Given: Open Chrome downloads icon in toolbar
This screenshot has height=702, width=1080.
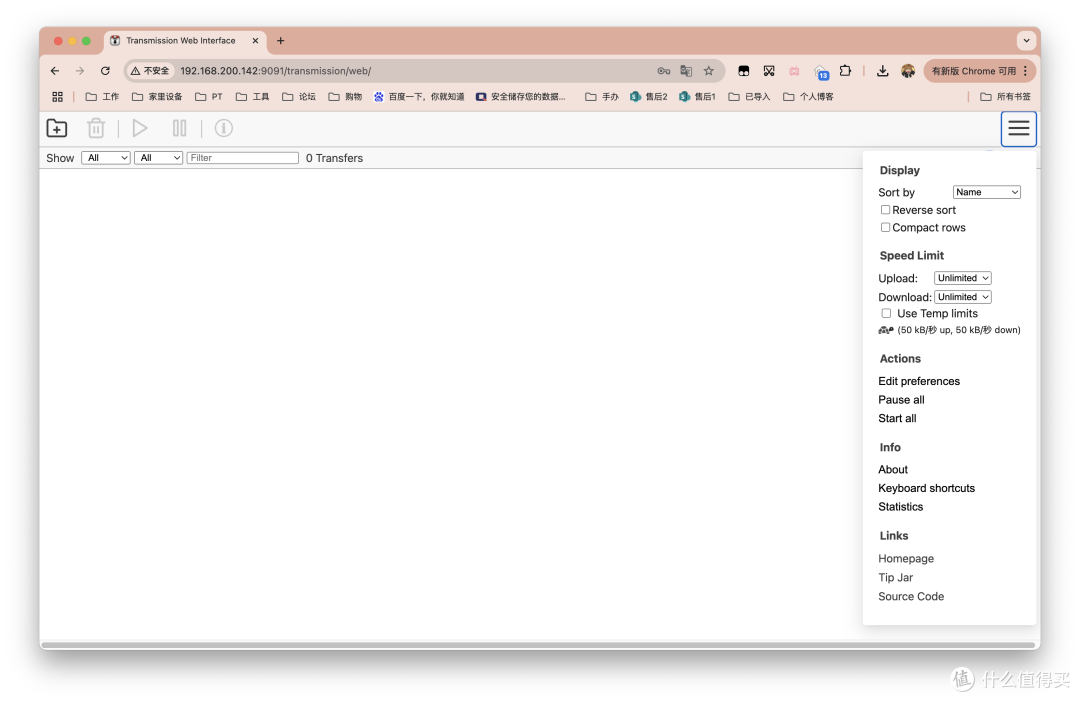Looking at the screenshot, I should [x=882, y=70].
